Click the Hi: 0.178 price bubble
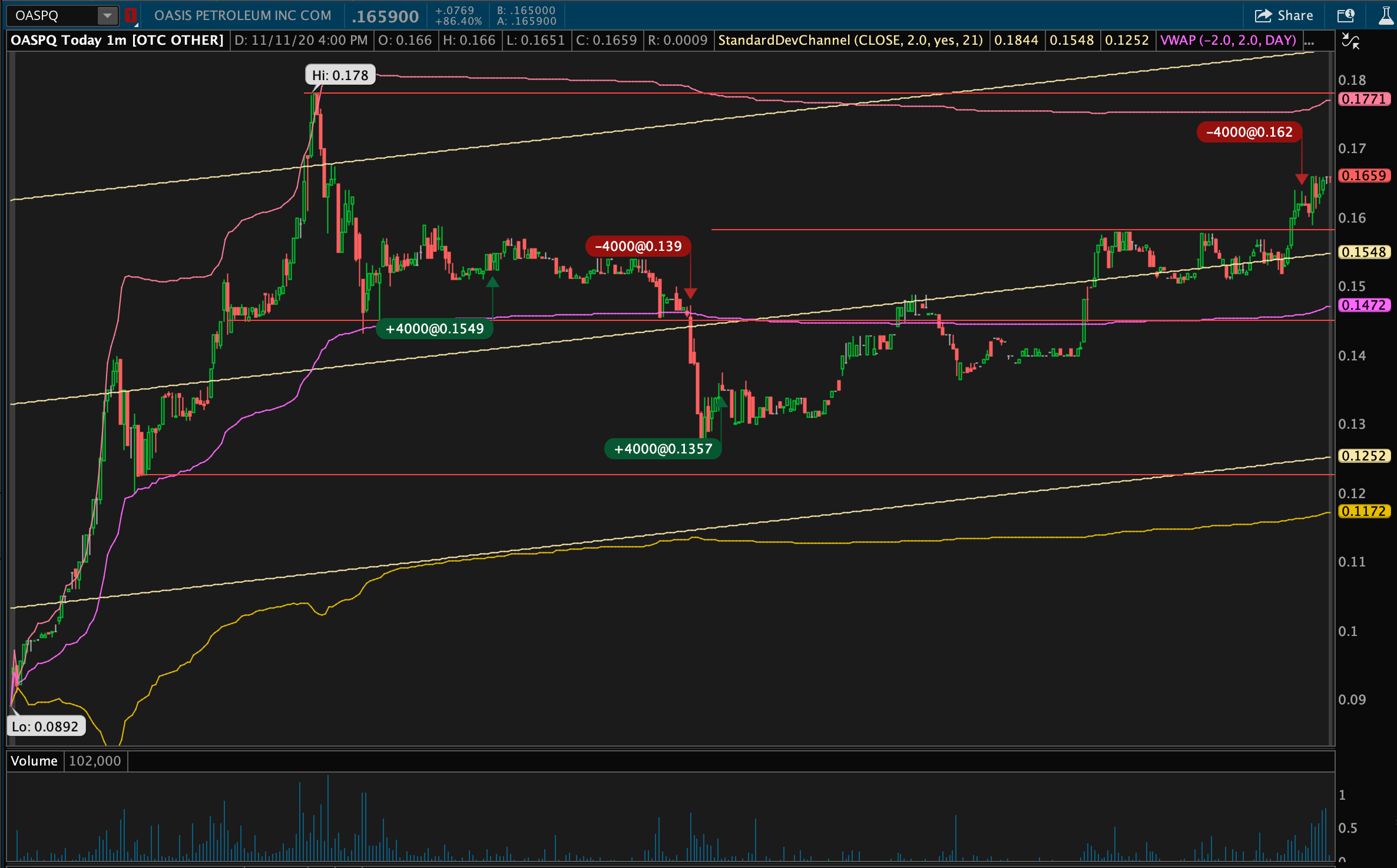Viewport: 1397px width, 868px height. pyautogui.click(x=340, y=75)
